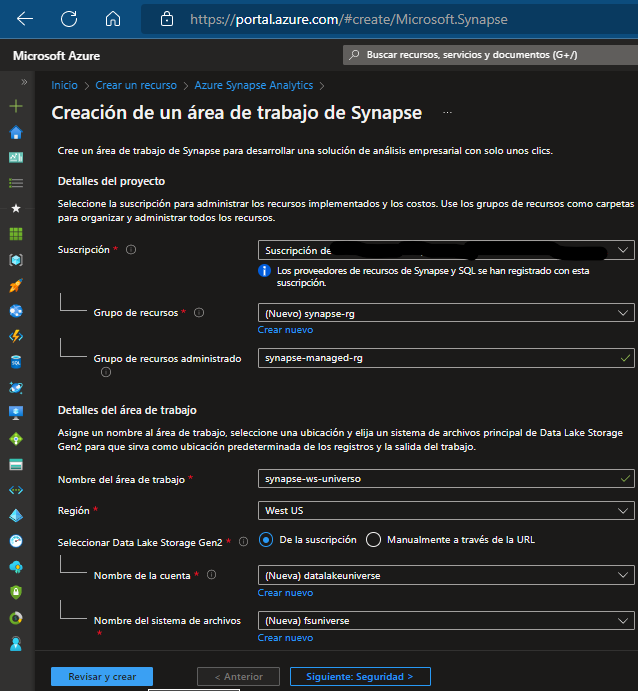This screenshot has width=638, height=691.
Task: Open Quickstart Center rocket icon
Action: point(16,286)
